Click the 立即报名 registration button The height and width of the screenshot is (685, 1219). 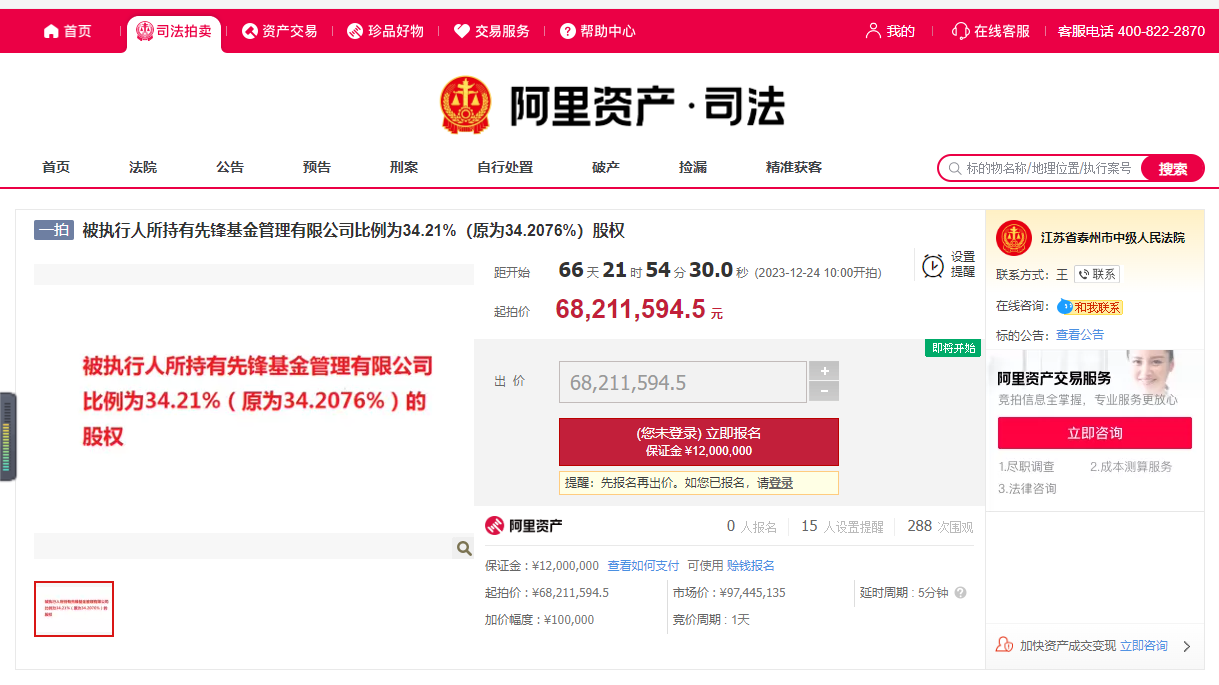[699, 442]
